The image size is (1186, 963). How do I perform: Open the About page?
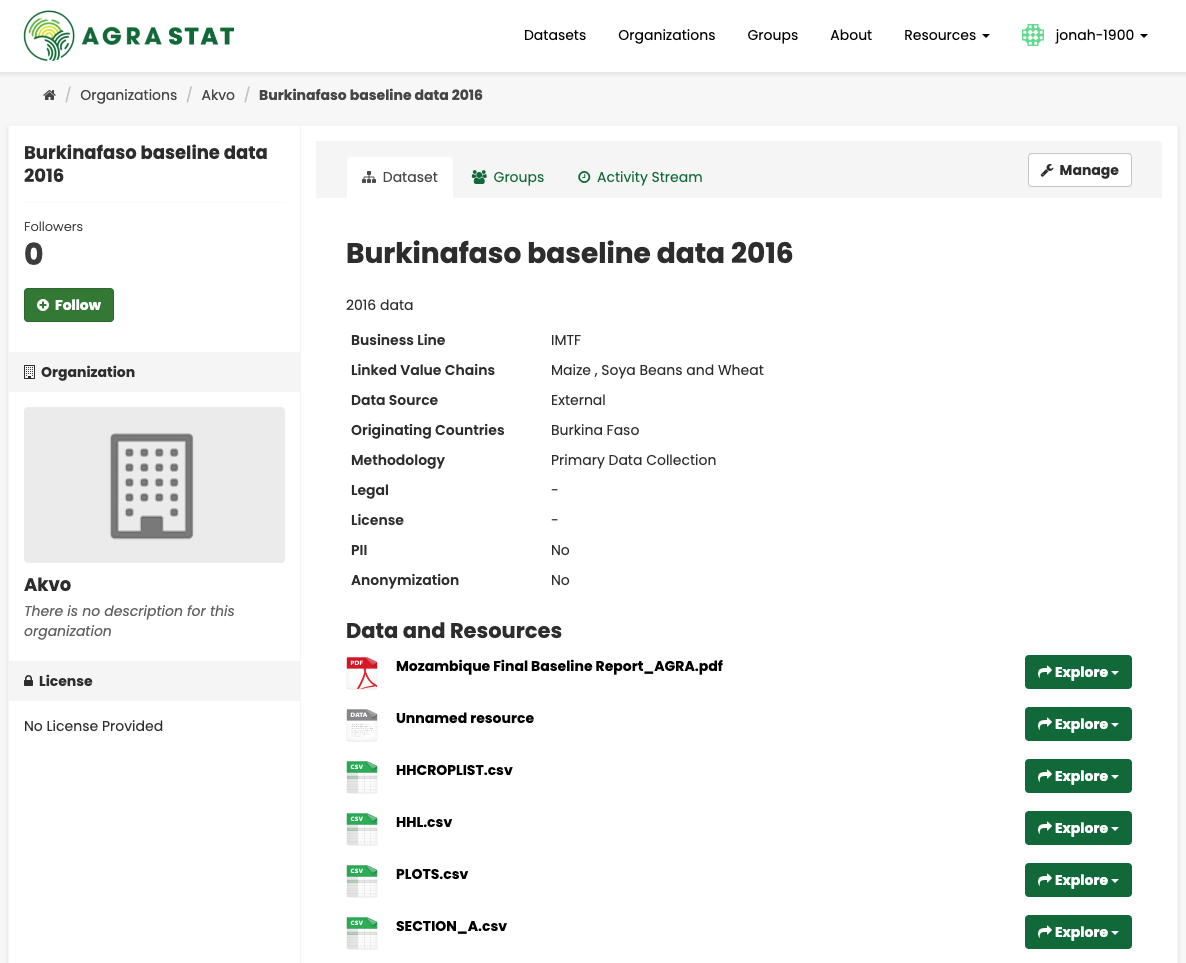tap(851, 36)
